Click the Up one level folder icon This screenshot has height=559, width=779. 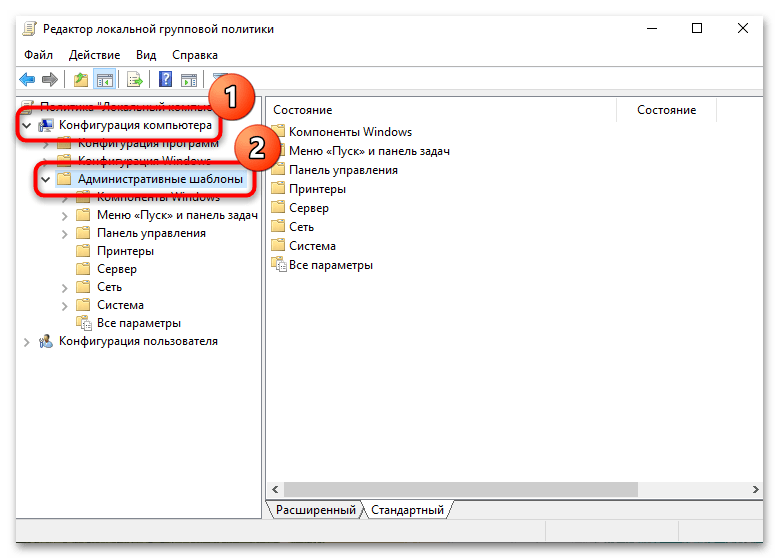point(80,79)
